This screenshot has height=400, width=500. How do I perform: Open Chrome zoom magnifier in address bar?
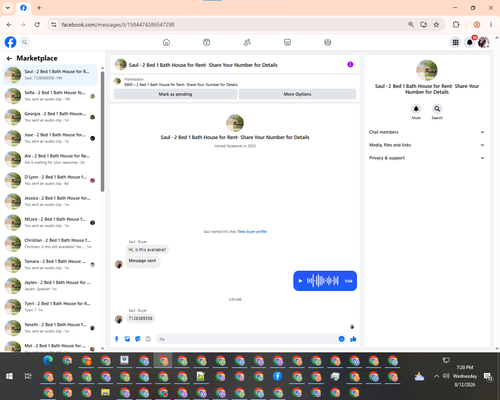pyautogui.click(x=411, y=25)
